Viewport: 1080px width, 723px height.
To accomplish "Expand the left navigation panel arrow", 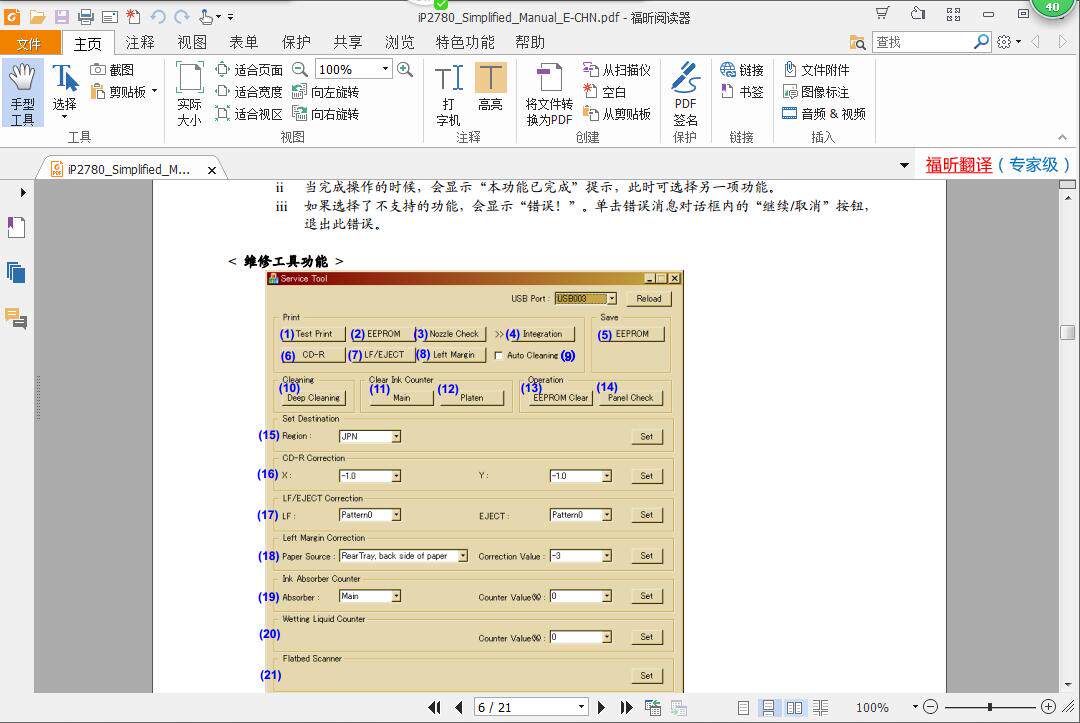I will [23, 192].
